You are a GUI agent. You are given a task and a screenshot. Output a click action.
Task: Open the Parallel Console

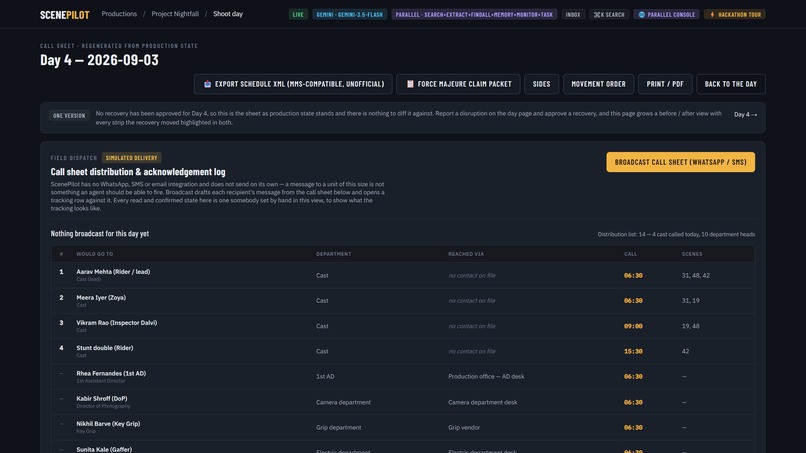(666, 14)
